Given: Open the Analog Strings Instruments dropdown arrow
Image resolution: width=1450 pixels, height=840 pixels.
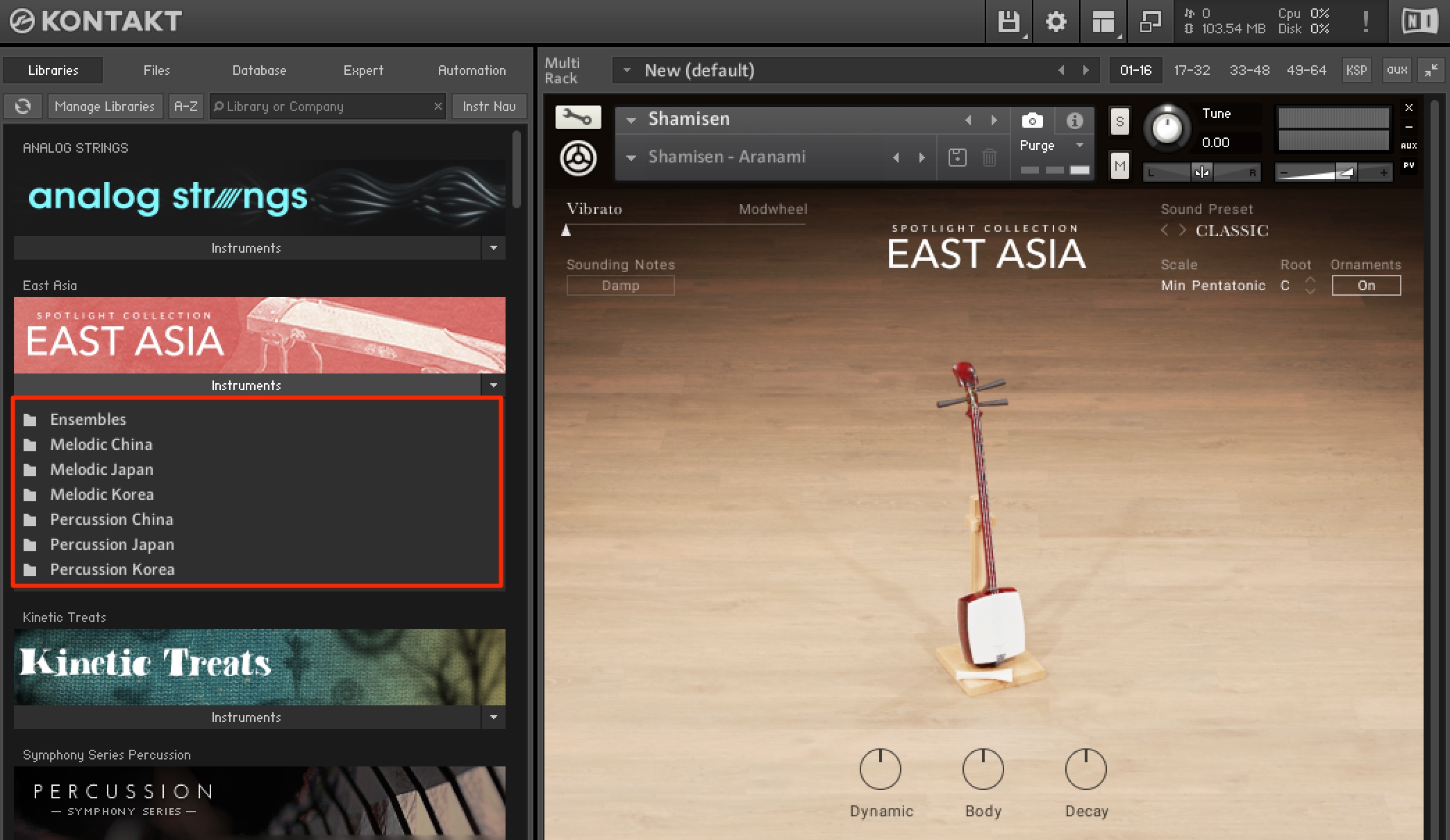Looking at the screenshot, I should (493, 248).
